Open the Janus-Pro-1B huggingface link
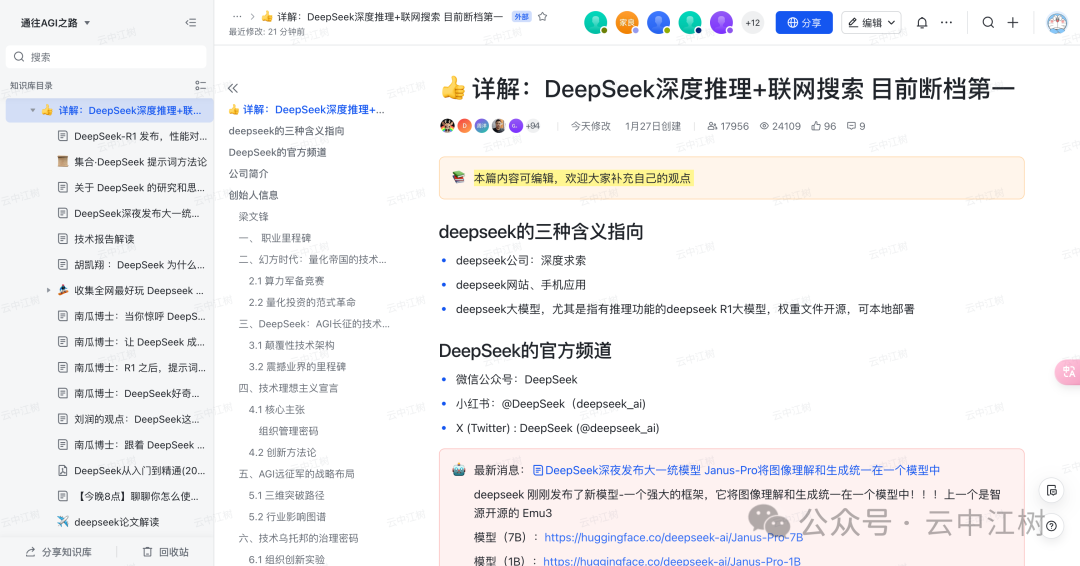Image resolution: width=1080 pixels, height=566 pixels. [672, 560]
